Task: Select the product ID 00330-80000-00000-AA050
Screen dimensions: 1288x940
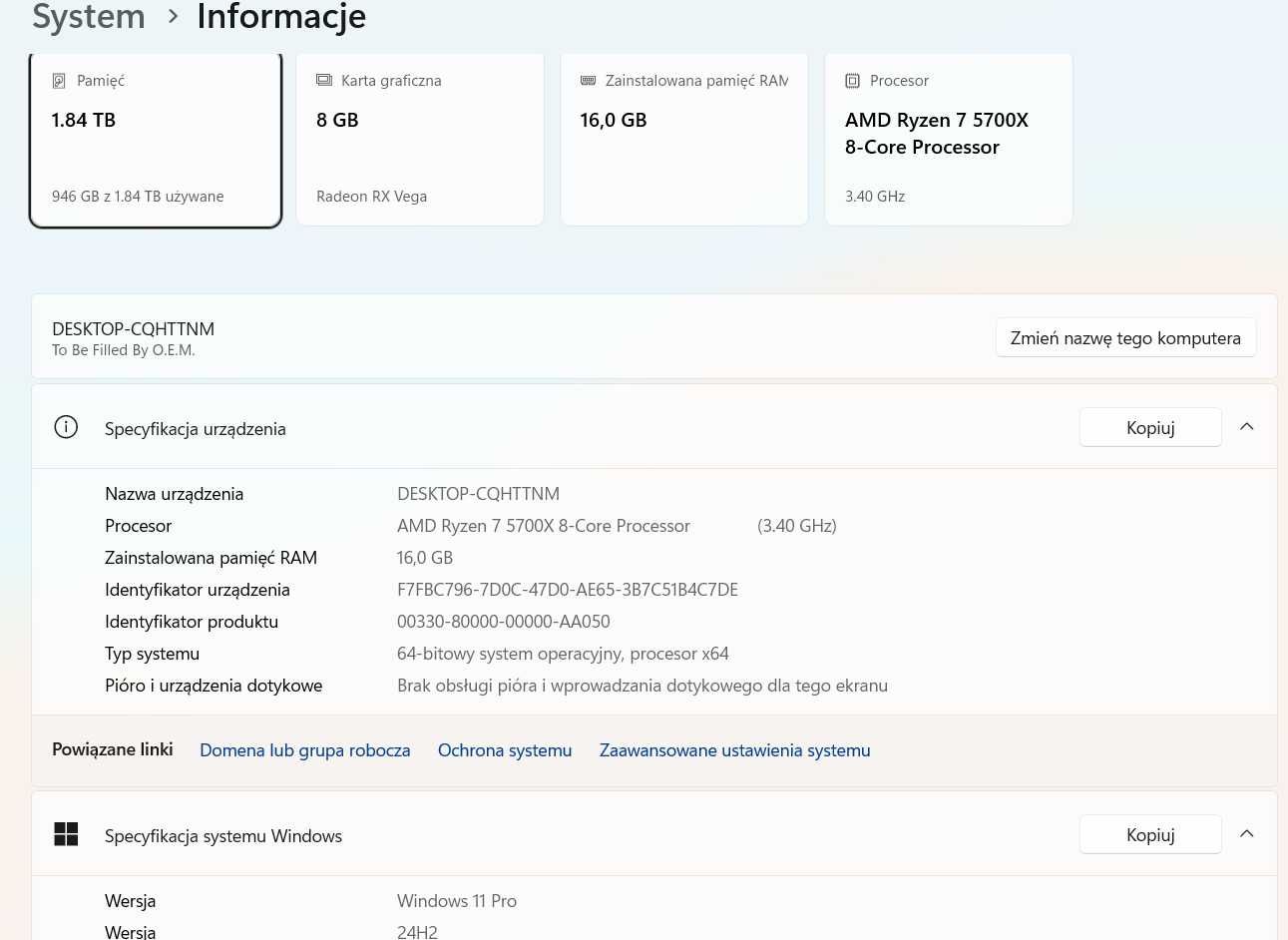Action: [x=504, y=622]
